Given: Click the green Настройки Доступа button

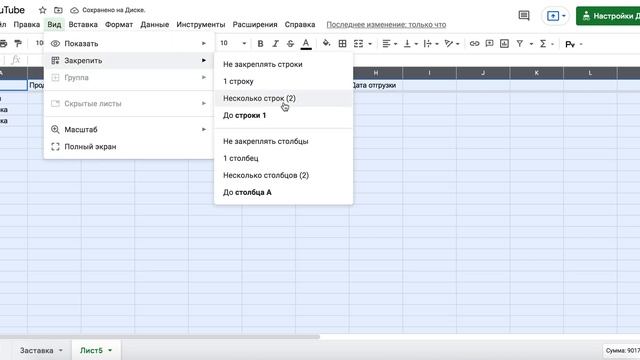Looking at the screenshot, I should 608,16.
